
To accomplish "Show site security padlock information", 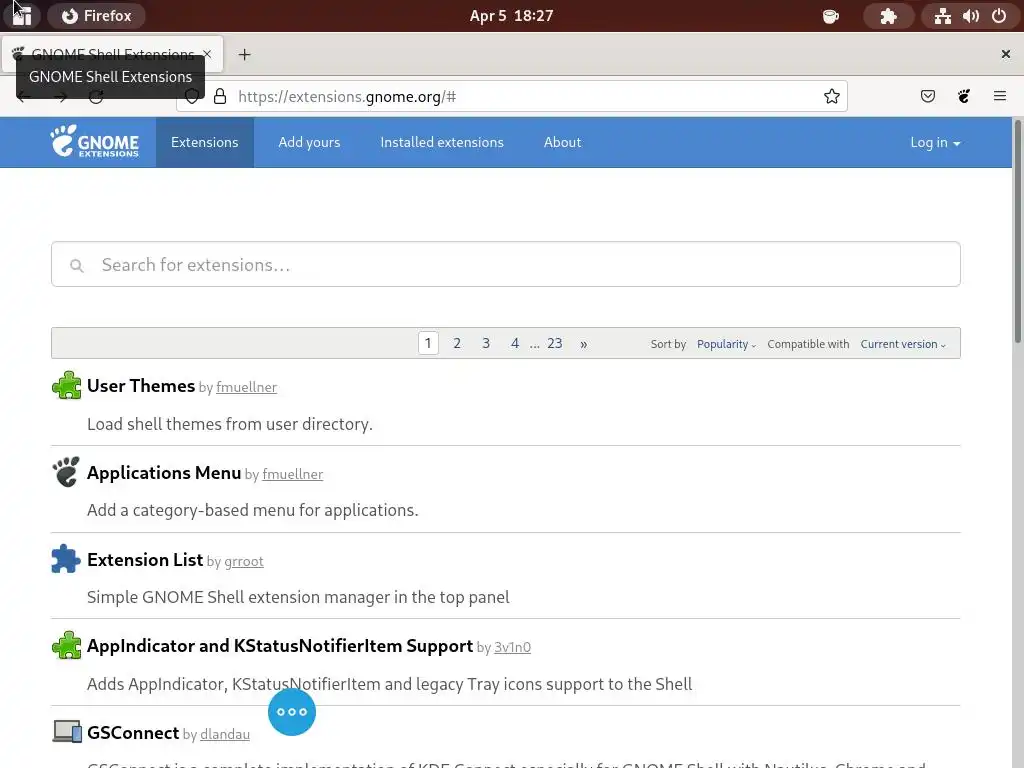I will [x=220, y=97].
